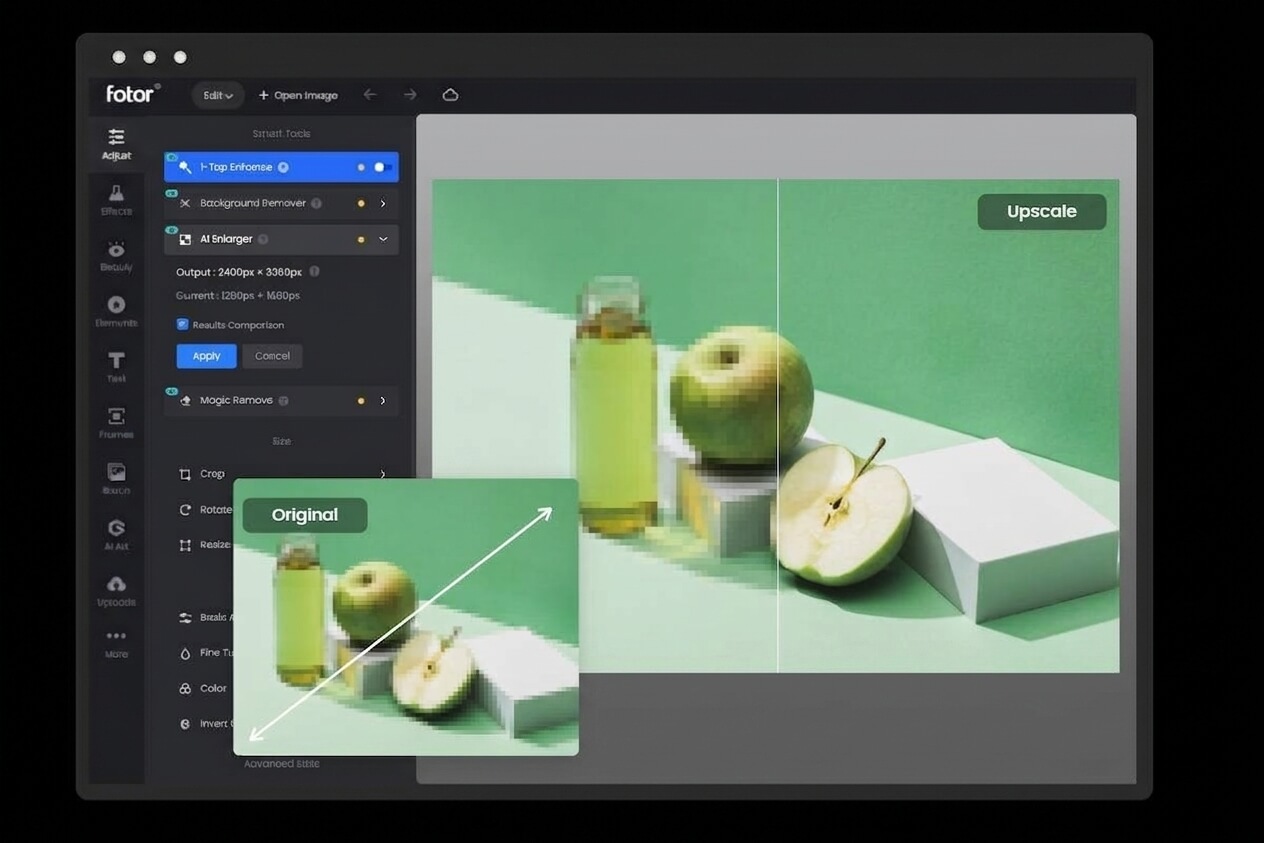Open the Fine Tune droplet option
Viewport: 1264px width, 843px height.
pyautogui.click(x=205, y=653)
